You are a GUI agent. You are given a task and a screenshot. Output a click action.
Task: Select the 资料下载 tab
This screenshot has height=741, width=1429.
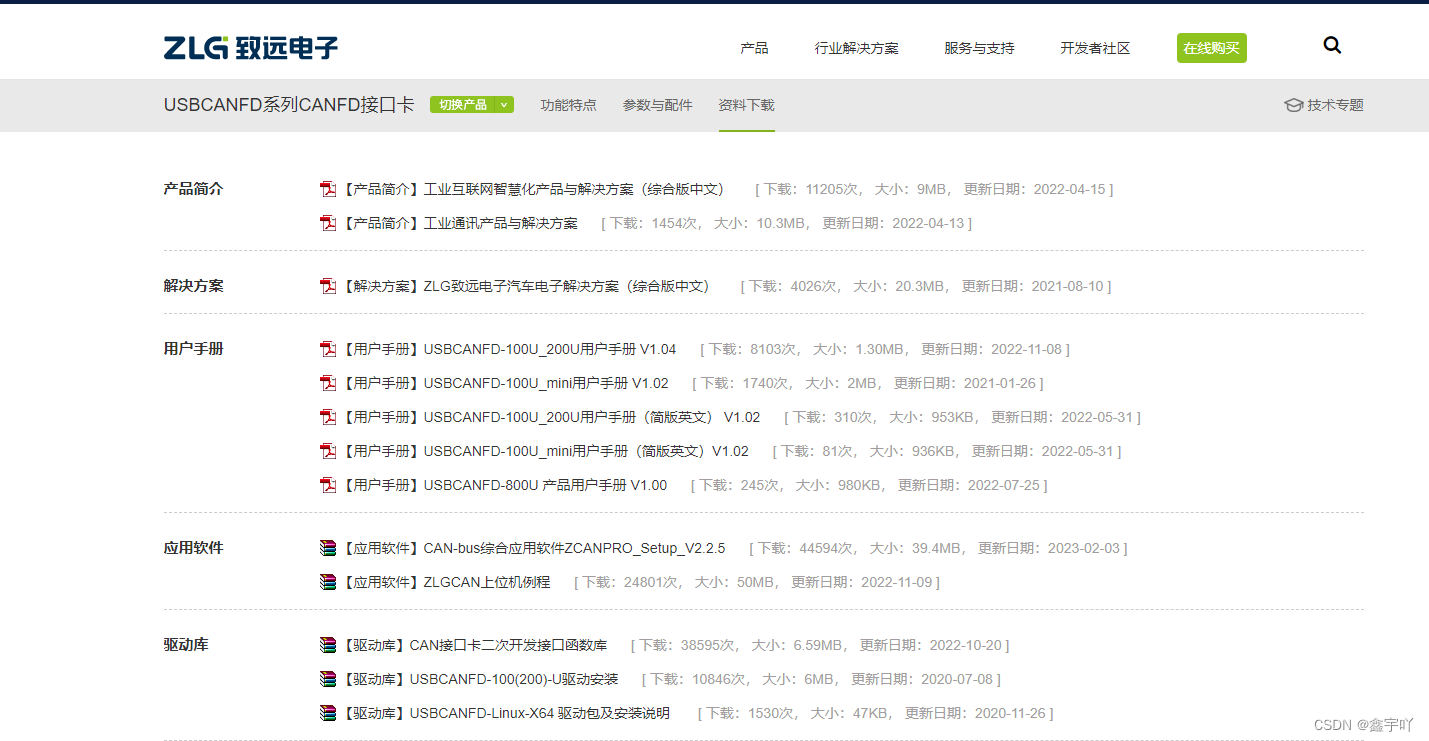click(x=746, y=105)
